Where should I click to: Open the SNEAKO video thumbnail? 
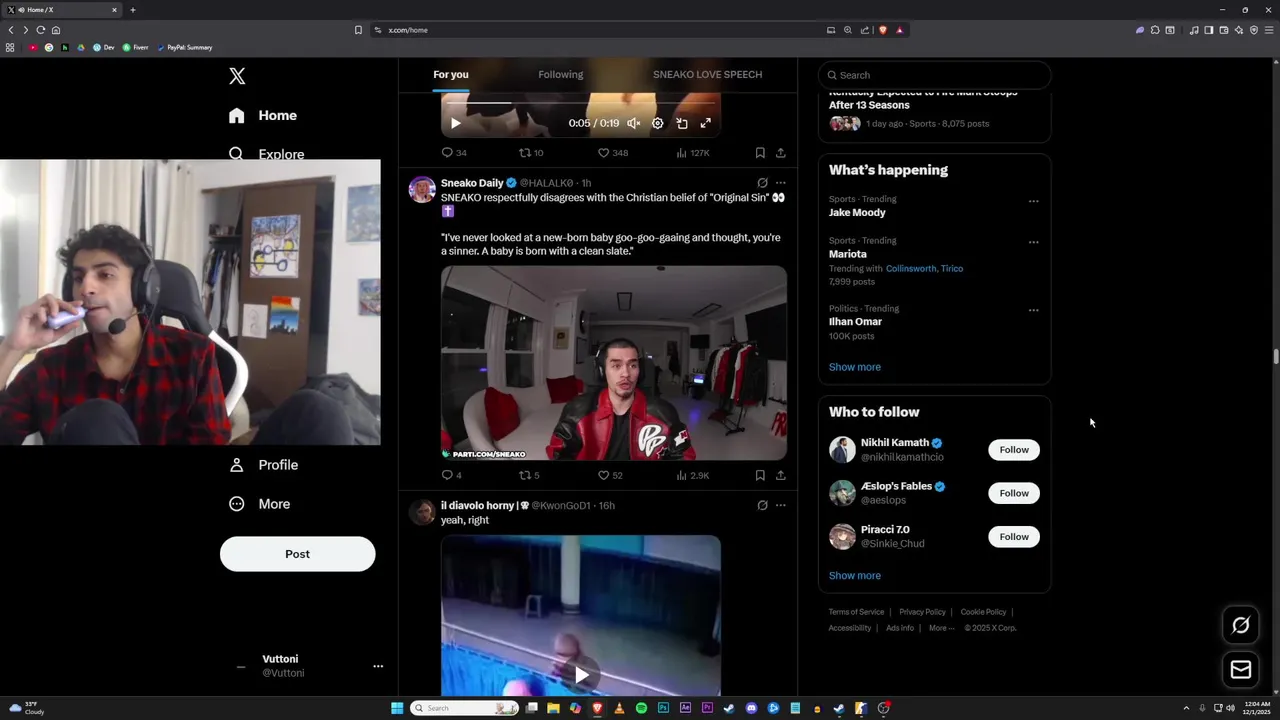614,363
